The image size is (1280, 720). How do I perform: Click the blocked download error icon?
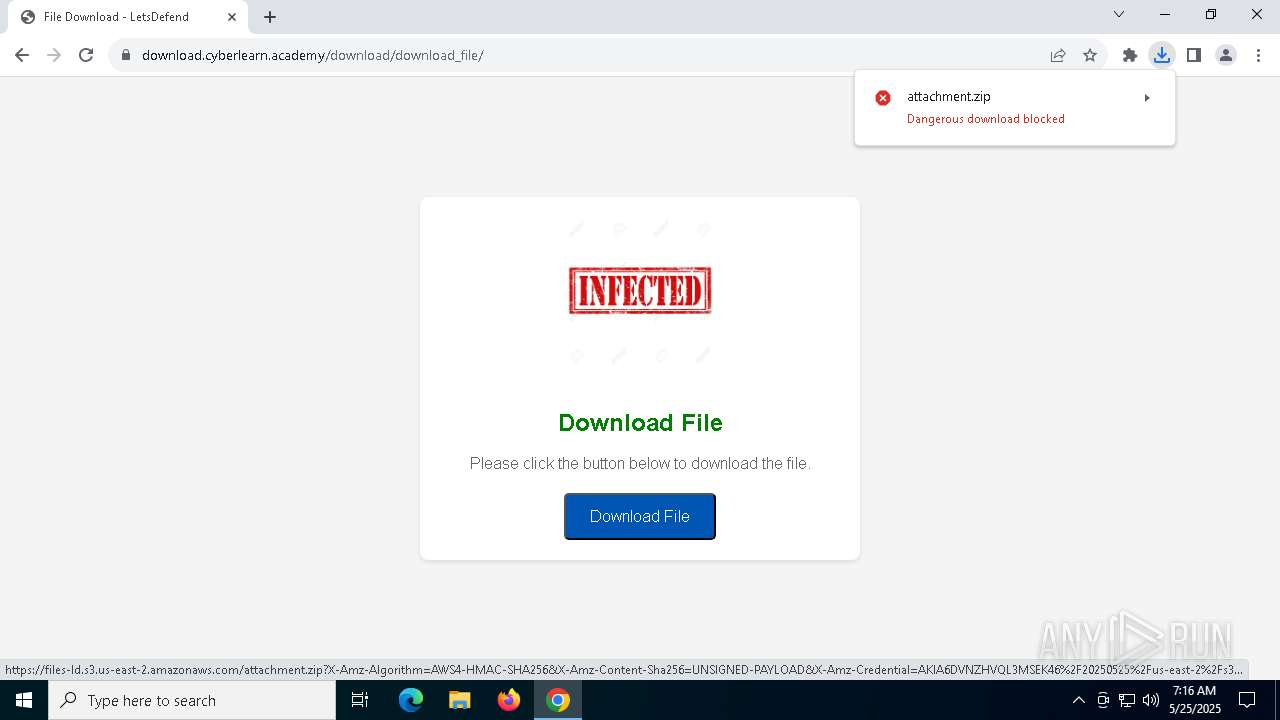(x=883, y=98)
